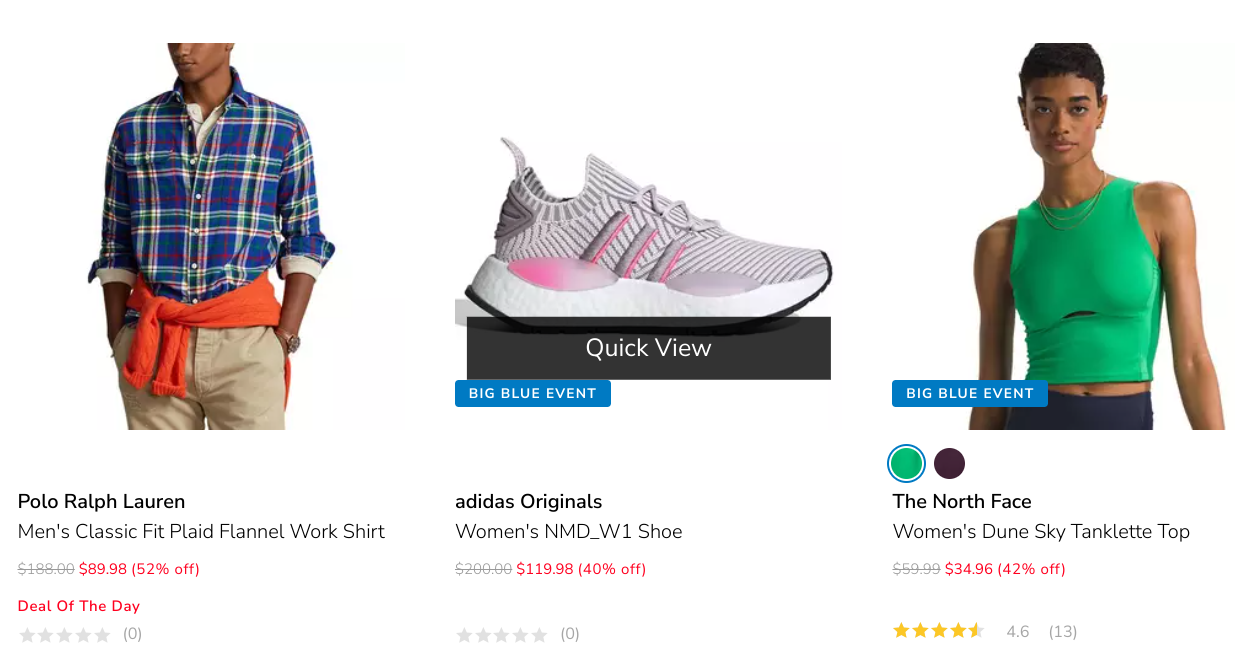This screenshot has height=654, width=1235.
Task: Click empty star rating under adidas shoe
Action: 501,634
